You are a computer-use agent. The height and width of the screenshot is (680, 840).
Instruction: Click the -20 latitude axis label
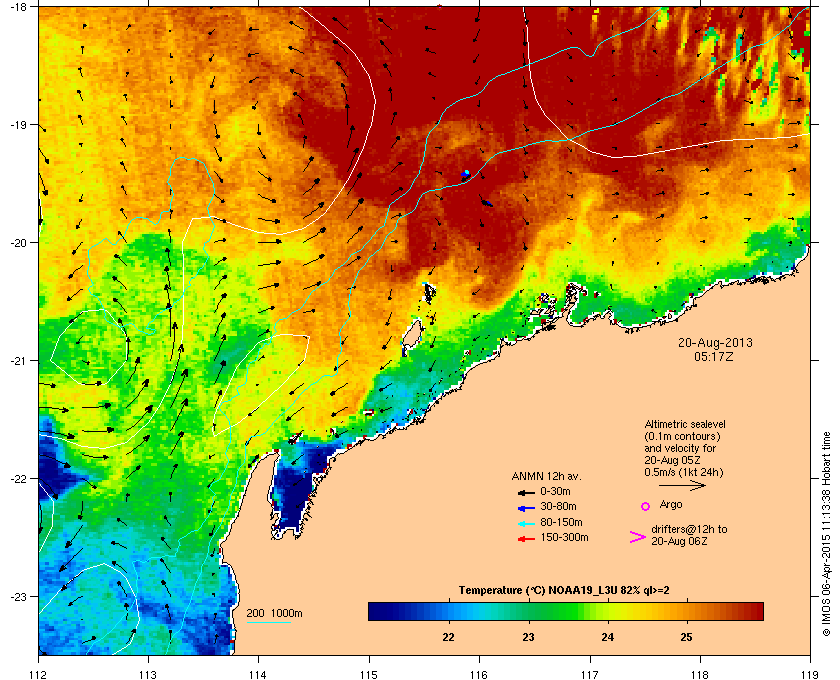(x=18, y=243)
